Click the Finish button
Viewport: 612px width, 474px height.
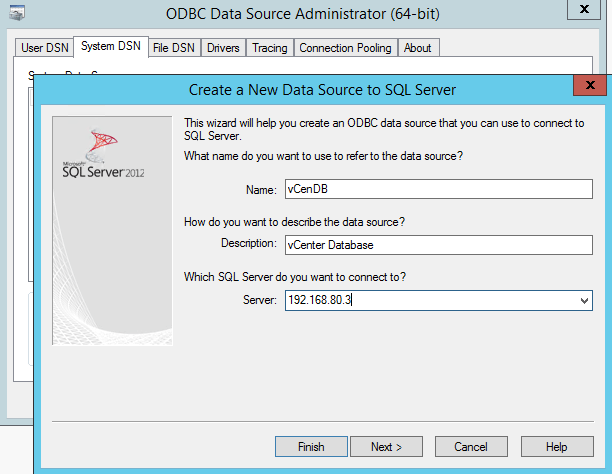click(311, 447)
